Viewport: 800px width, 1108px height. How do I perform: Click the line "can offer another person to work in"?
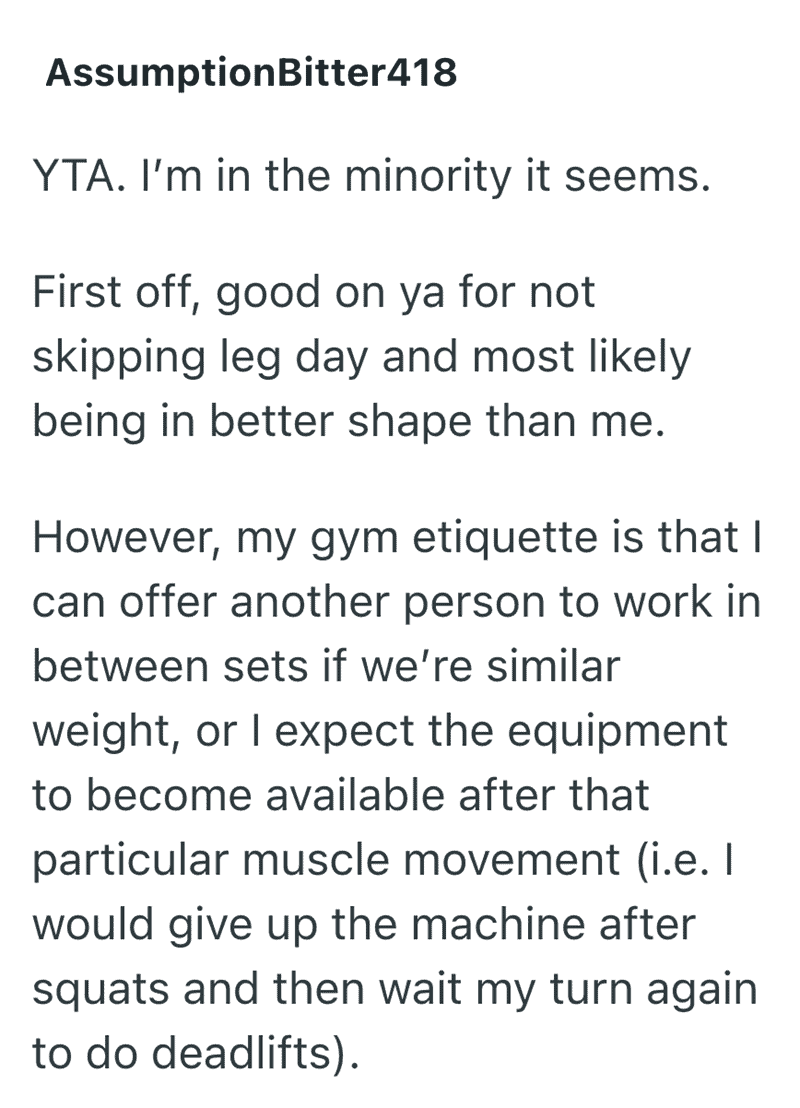(x=396, y=603)
